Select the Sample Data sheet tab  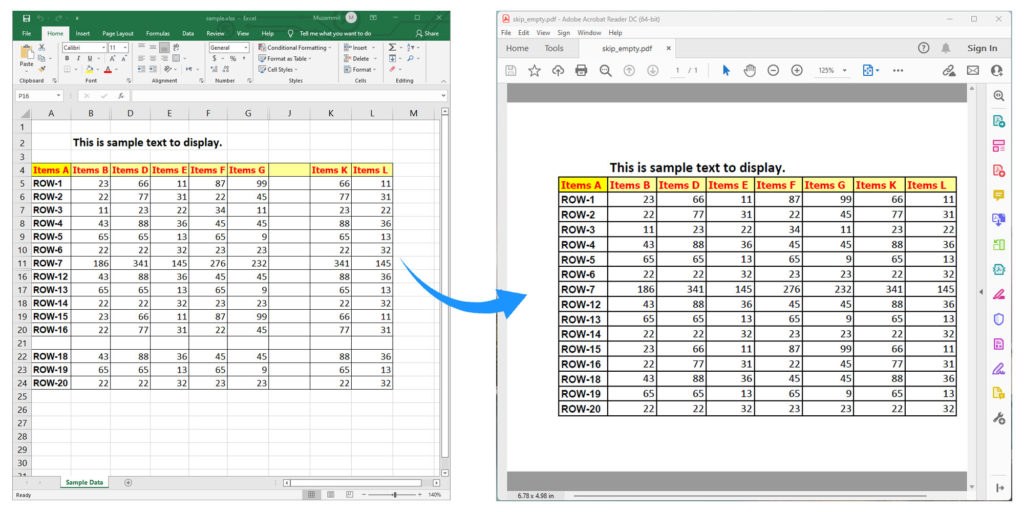coord(85,482)
